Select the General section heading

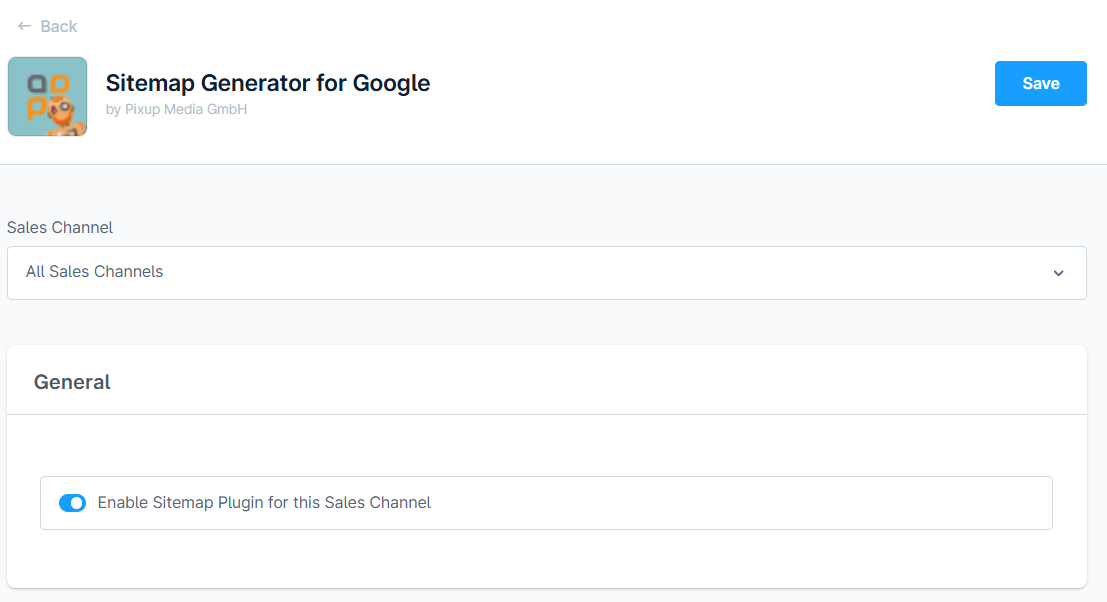pos(72,382)
